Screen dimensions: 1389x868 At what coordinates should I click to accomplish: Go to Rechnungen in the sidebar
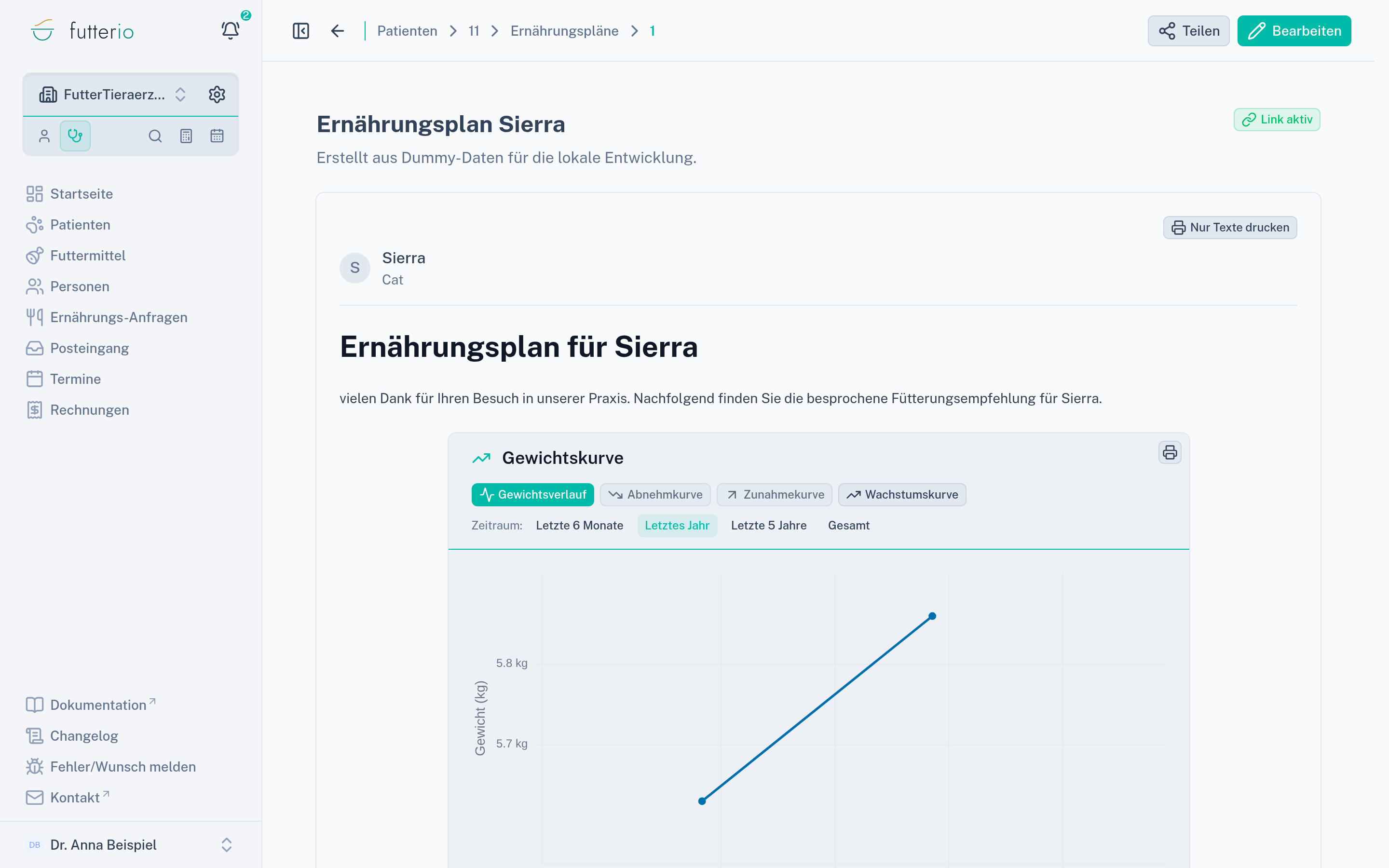pyautogui.click(x=131, y=410)
